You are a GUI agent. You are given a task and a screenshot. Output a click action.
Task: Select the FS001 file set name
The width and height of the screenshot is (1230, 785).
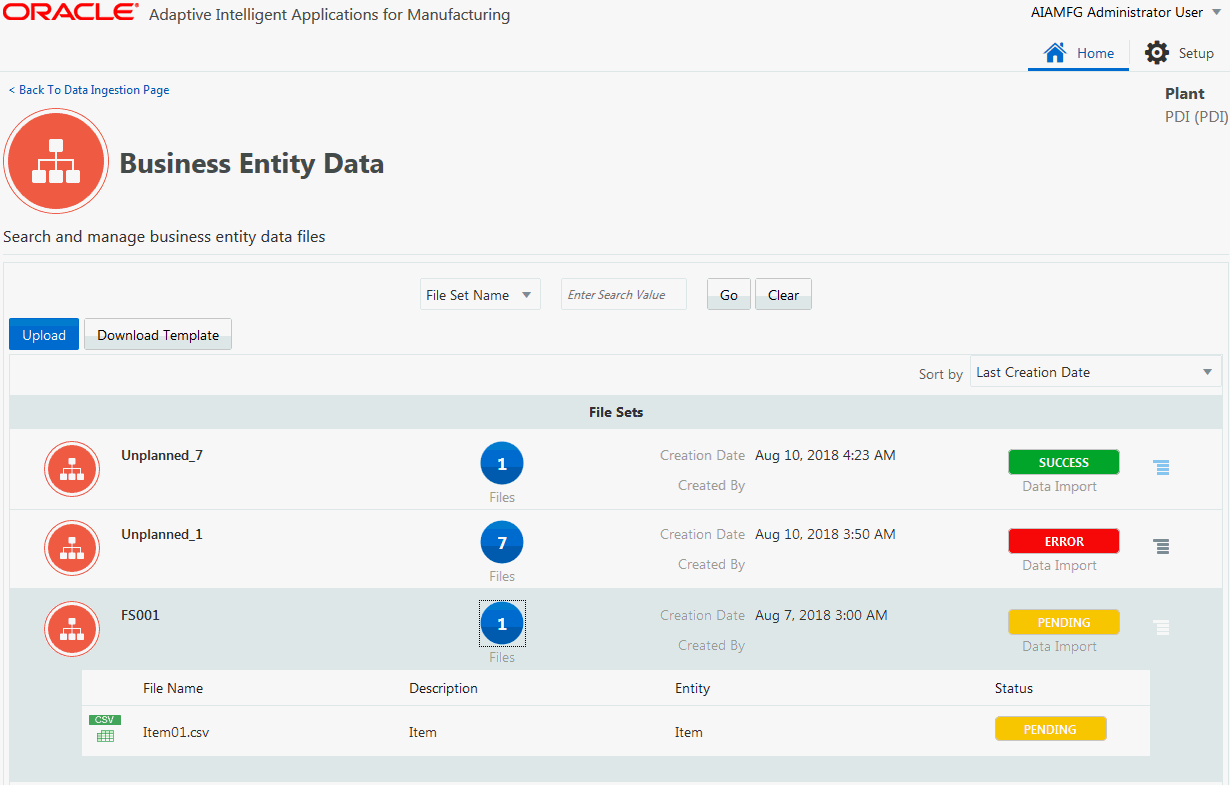[x=140, y=615]
